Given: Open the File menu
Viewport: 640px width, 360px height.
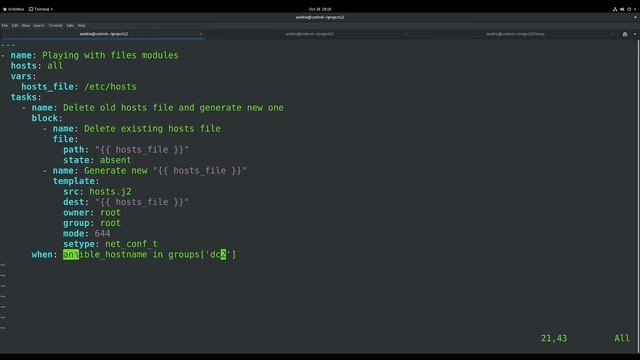Looking at the screenshot, I should coord(5,25).
